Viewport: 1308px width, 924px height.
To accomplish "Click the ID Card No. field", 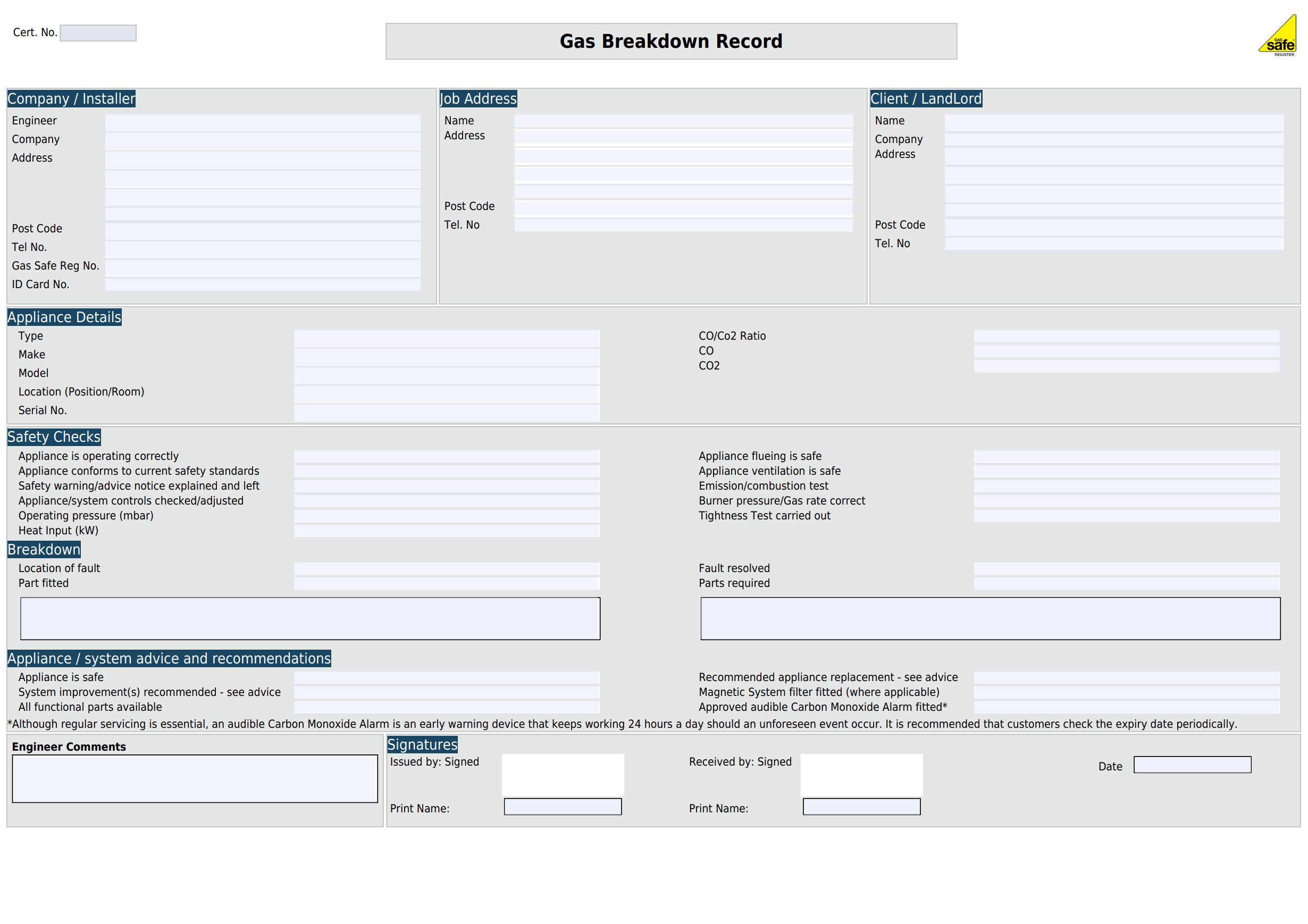I will point(263,284).
